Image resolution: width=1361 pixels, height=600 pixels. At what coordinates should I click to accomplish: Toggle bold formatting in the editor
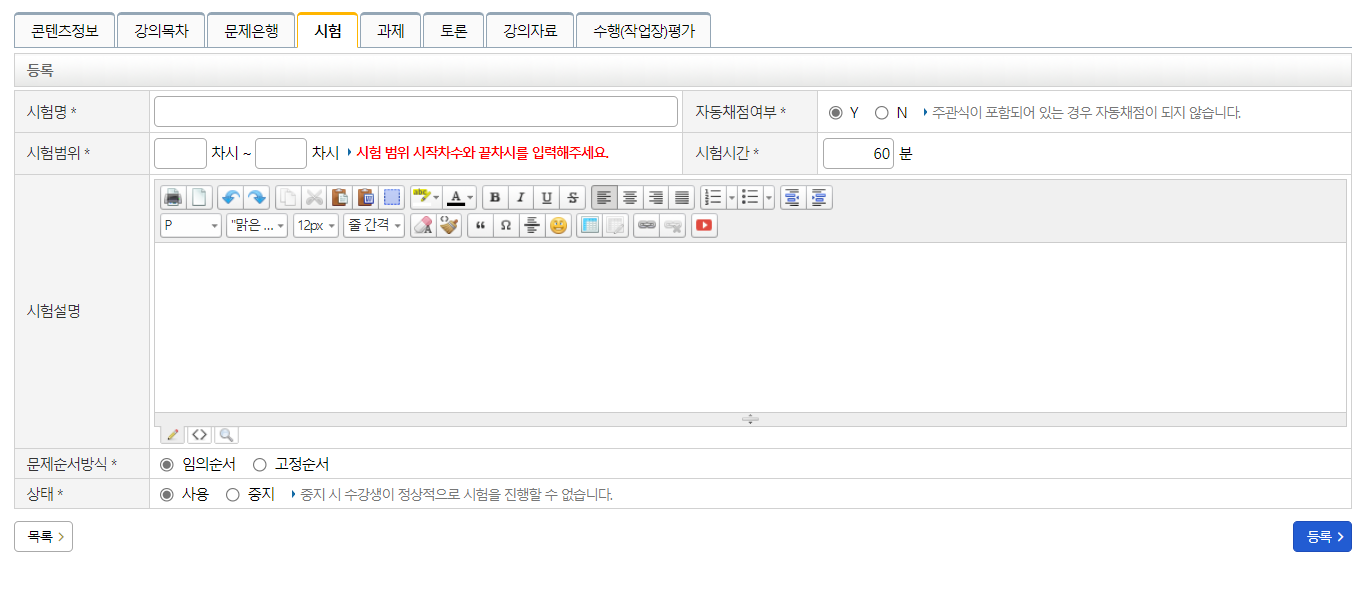click(495, 198)
